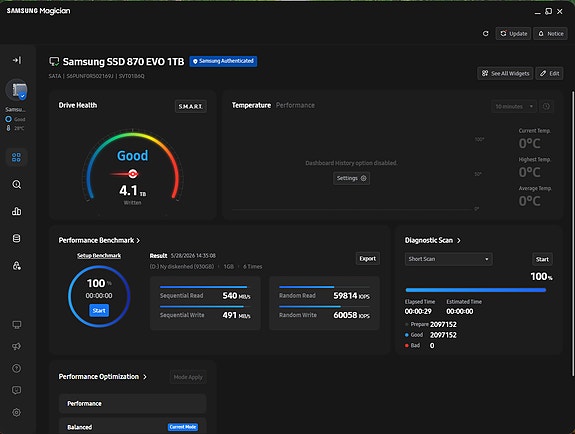Click the Current Temp 0°C reading
The width and height of the screenshot is (575, 434).
(530, 143)
